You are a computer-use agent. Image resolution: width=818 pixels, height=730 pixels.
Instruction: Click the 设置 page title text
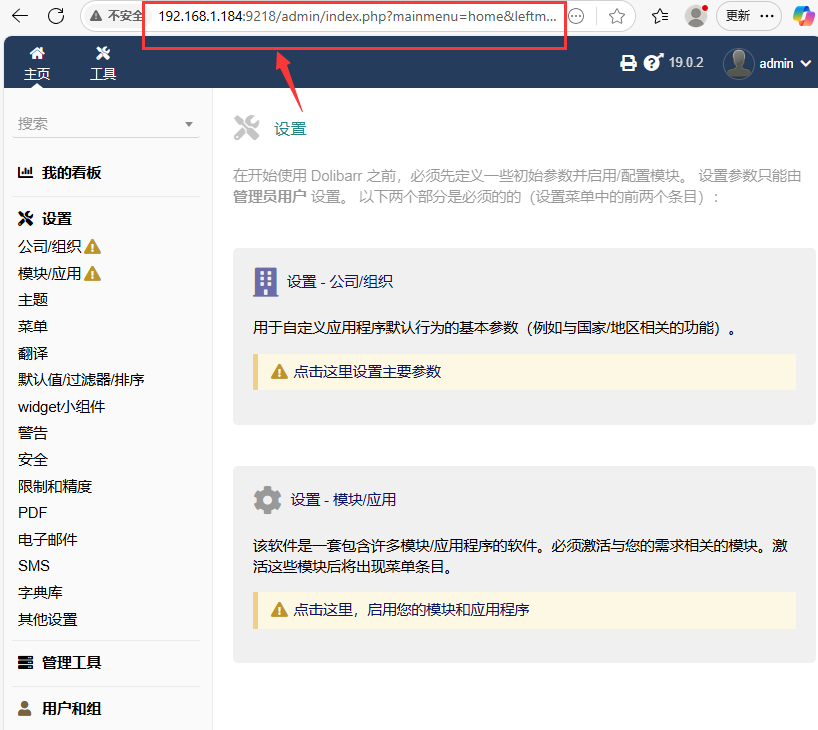291,129
